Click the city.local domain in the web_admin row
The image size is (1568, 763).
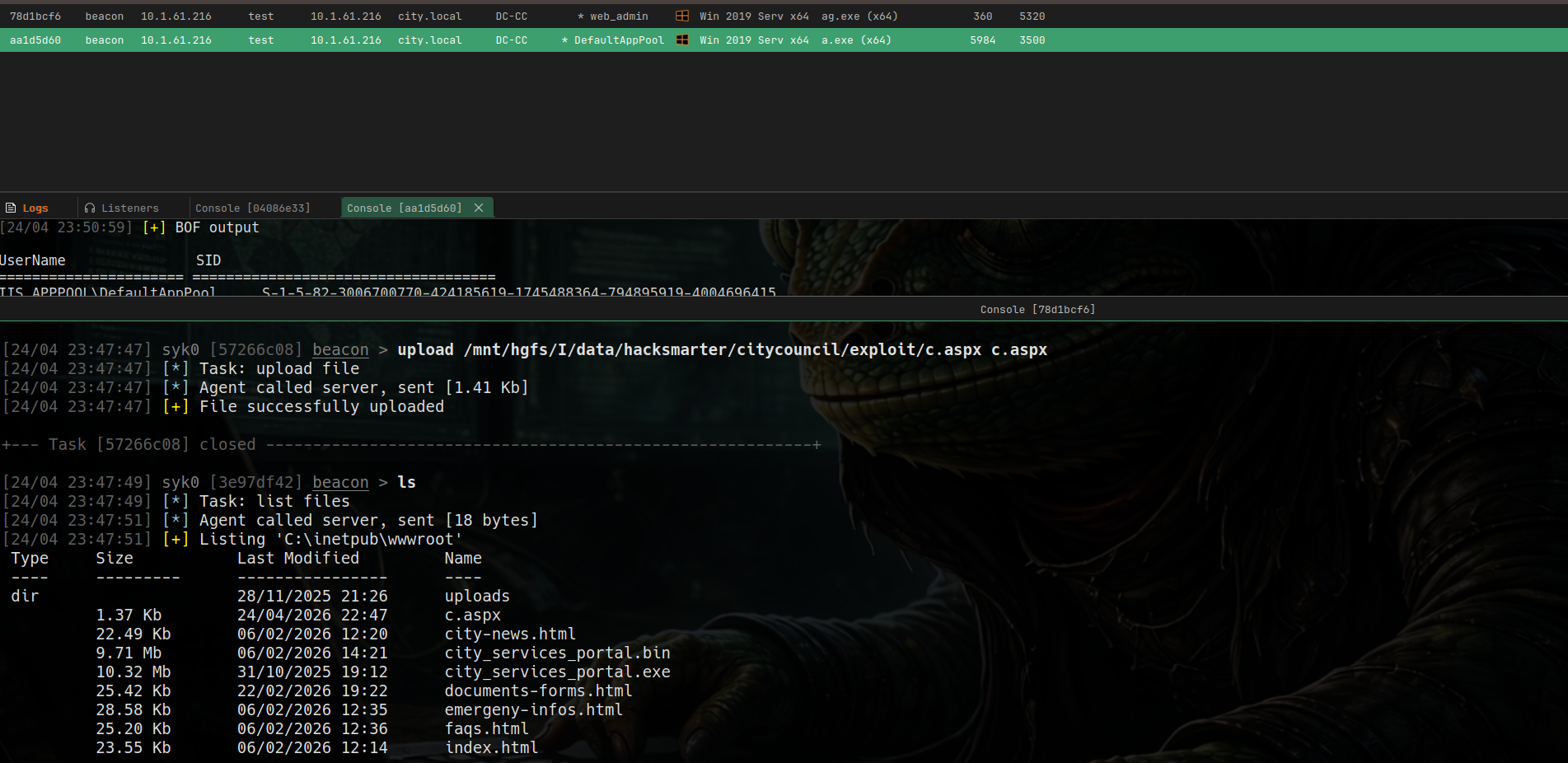pyautogui.click(x=430, y=16)
